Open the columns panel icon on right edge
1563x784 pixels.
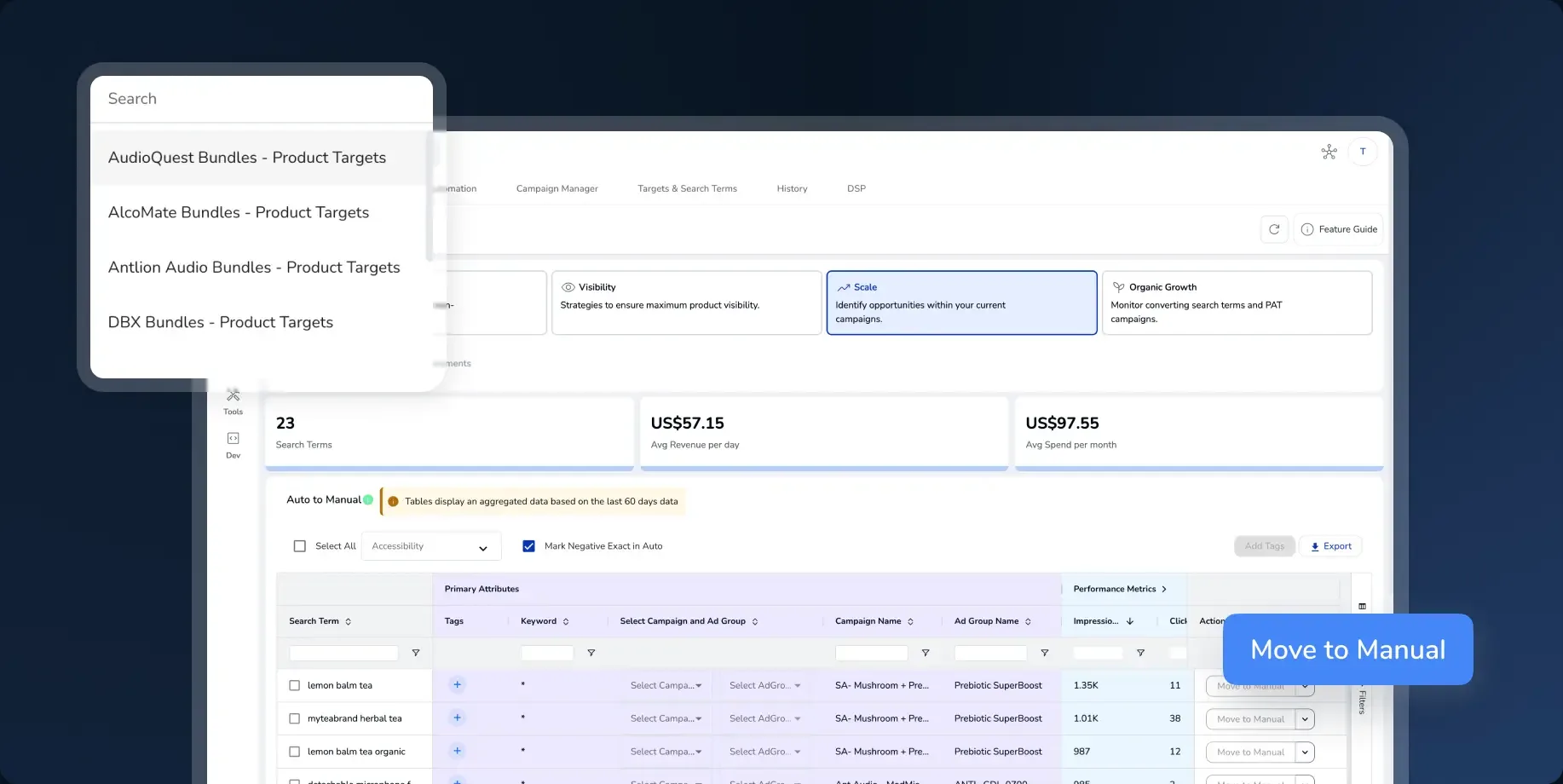point(1362,606)
